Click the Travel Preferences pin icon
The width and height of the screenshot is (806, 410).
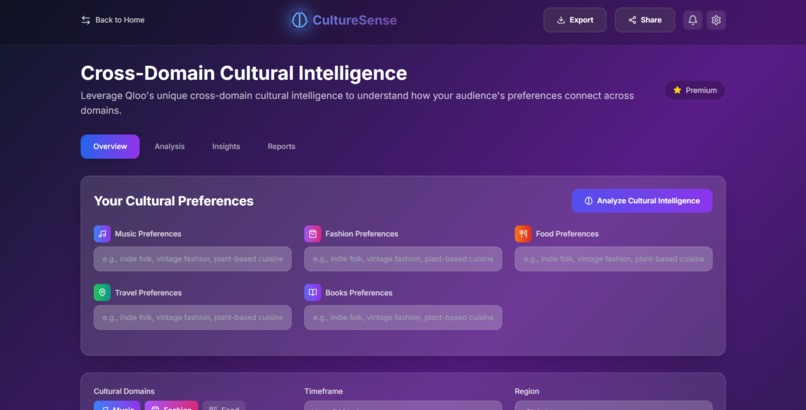click(x=102, y=292)
